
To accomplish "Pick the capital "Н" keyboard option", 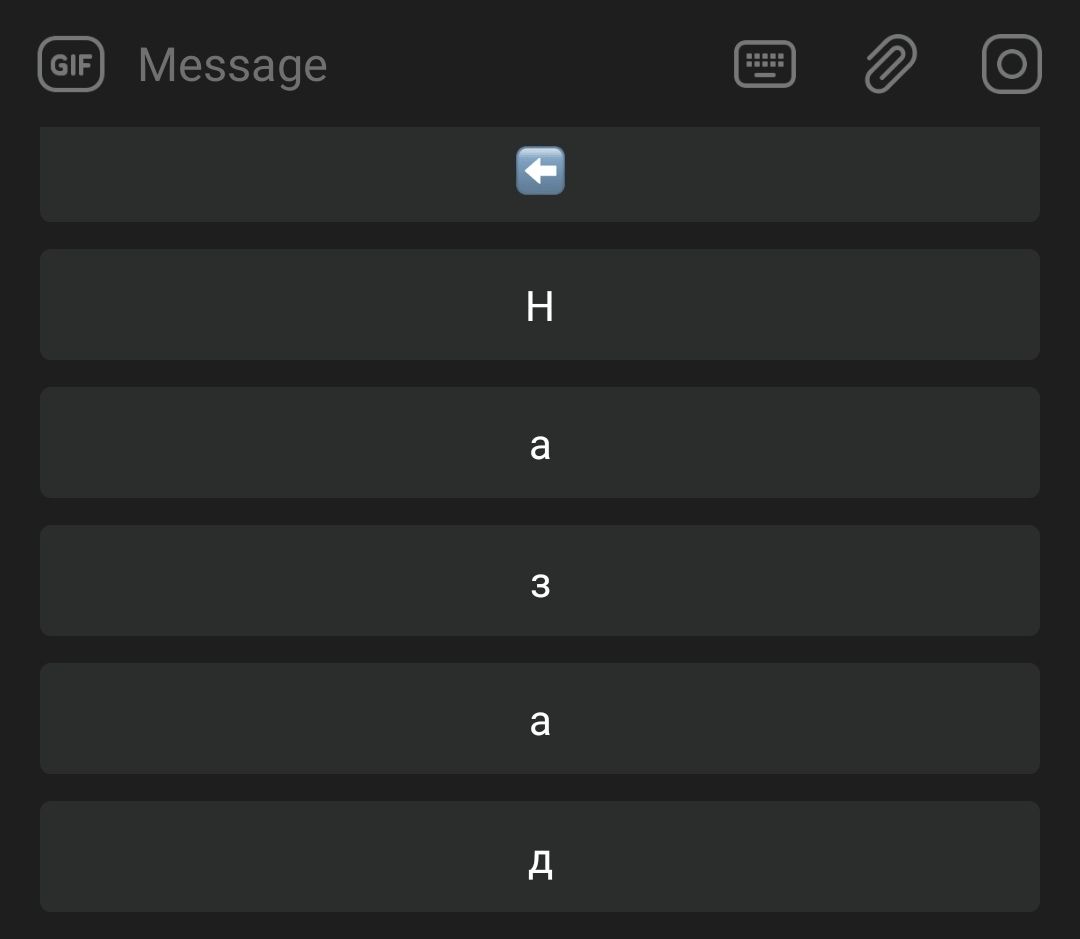I will coord(540,305).
